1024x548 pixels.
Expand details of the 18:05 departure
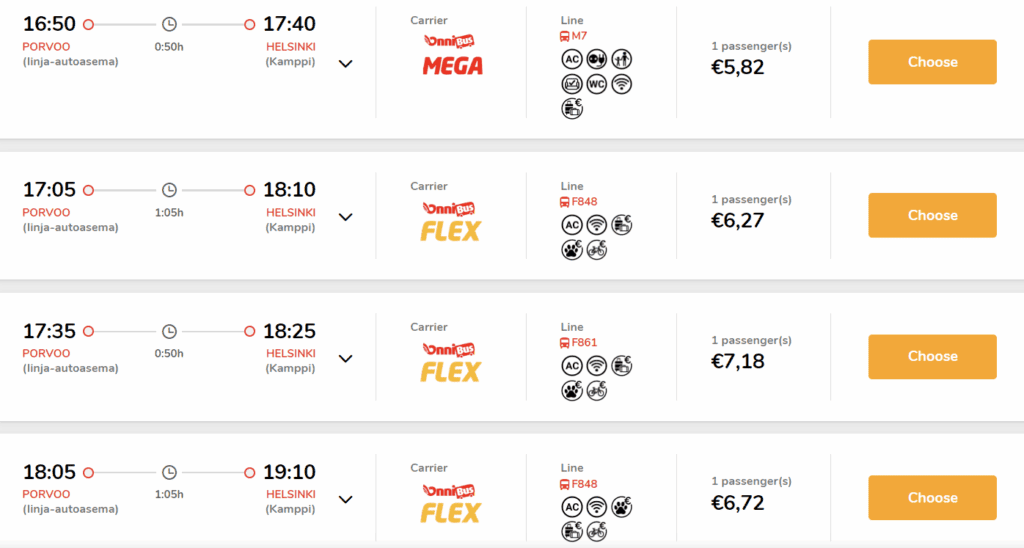[345, 500]
